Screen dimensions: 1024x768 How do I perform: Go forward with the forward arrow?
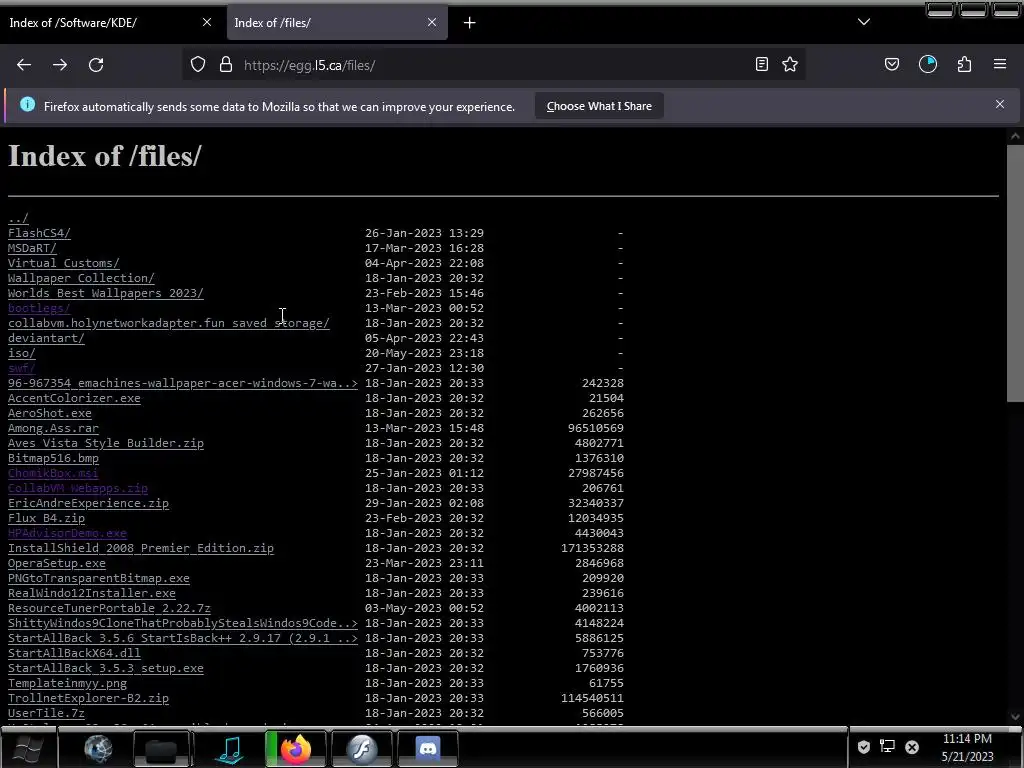[x=60, y=65]
